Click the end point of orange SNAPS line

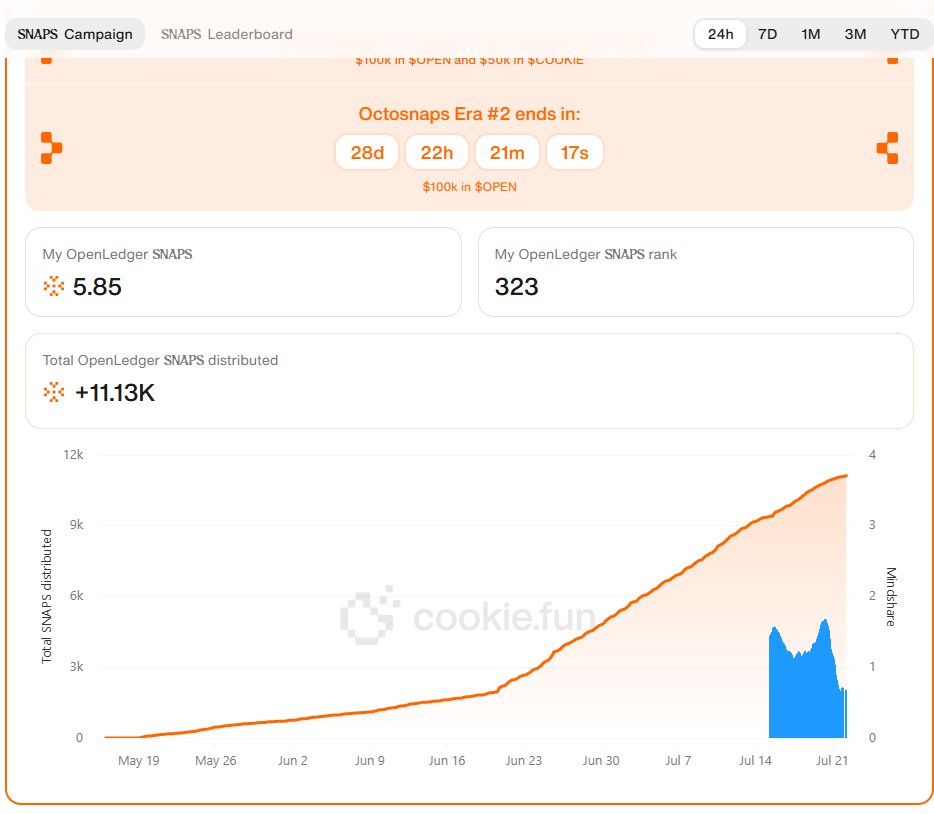[846, 476]
